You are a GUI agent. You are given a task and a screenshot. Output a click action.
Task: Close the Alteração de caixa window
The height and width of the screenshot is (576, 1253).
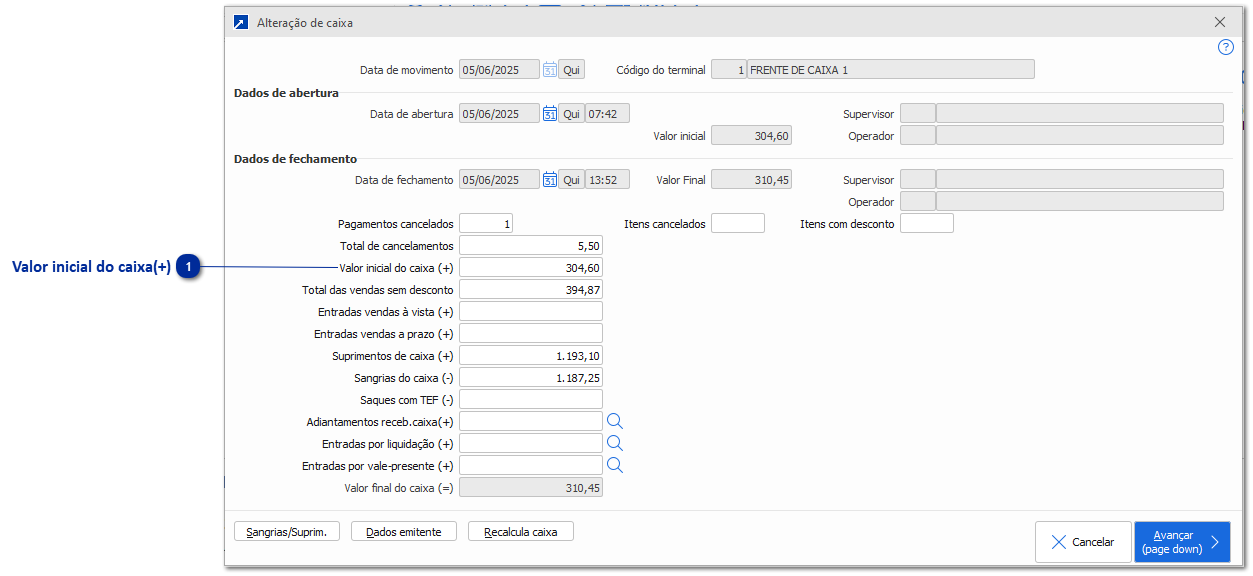click(1220, 22)
